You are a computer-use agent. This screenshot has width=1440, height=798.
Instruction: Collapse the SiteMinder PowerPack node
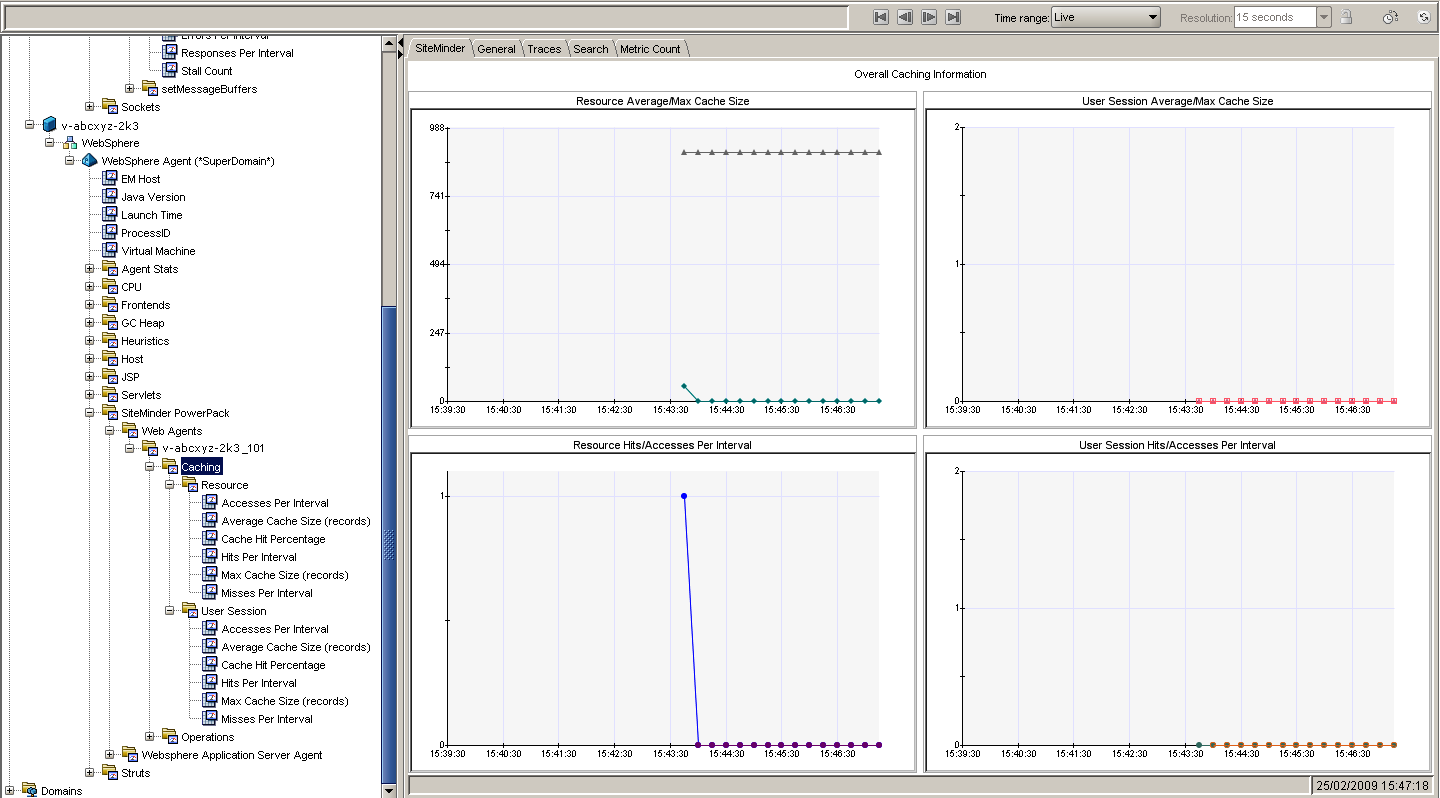tap(90, 413)
